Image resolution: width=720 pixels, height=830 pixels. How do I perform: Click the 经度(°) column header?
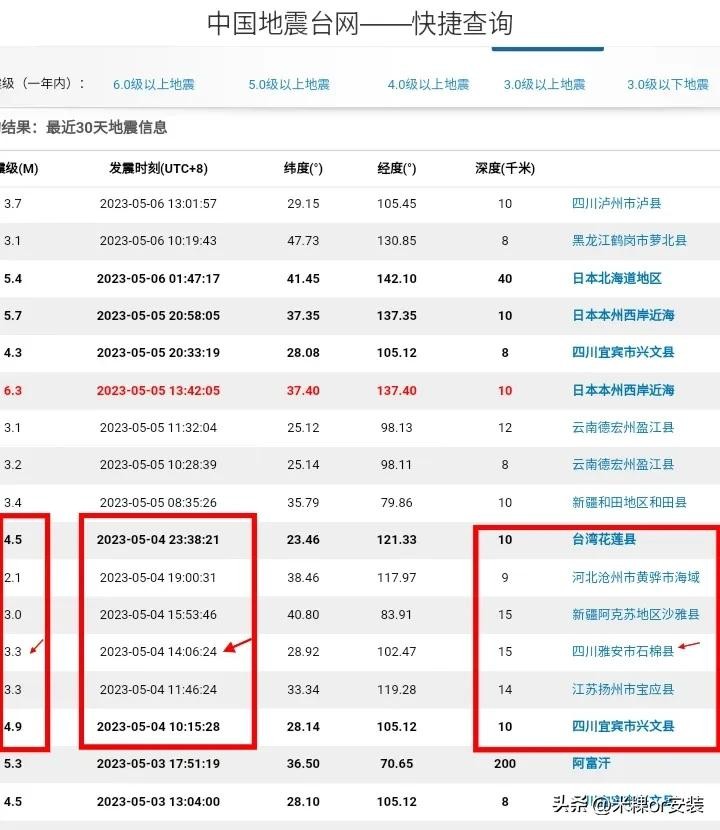click(397, 168)
